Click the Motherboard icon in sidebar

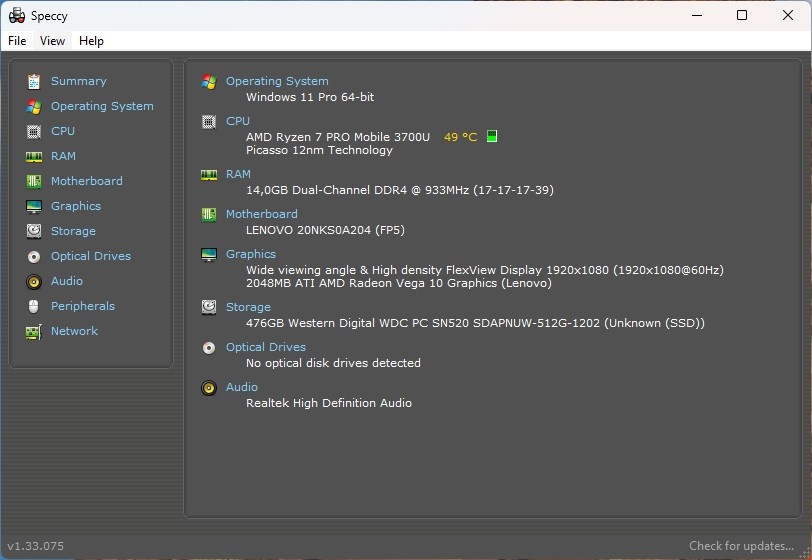click(x=34, y=181)
